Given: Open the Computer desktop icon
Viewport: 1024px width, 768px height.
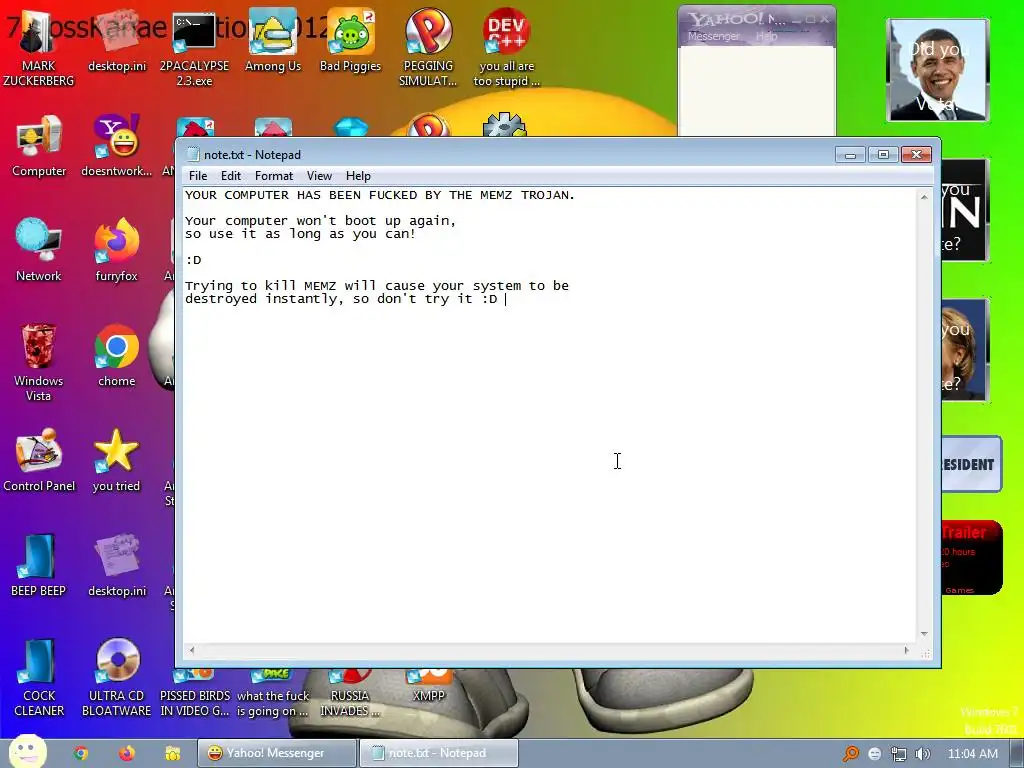Looking at the screenshot, I should 39,146.
